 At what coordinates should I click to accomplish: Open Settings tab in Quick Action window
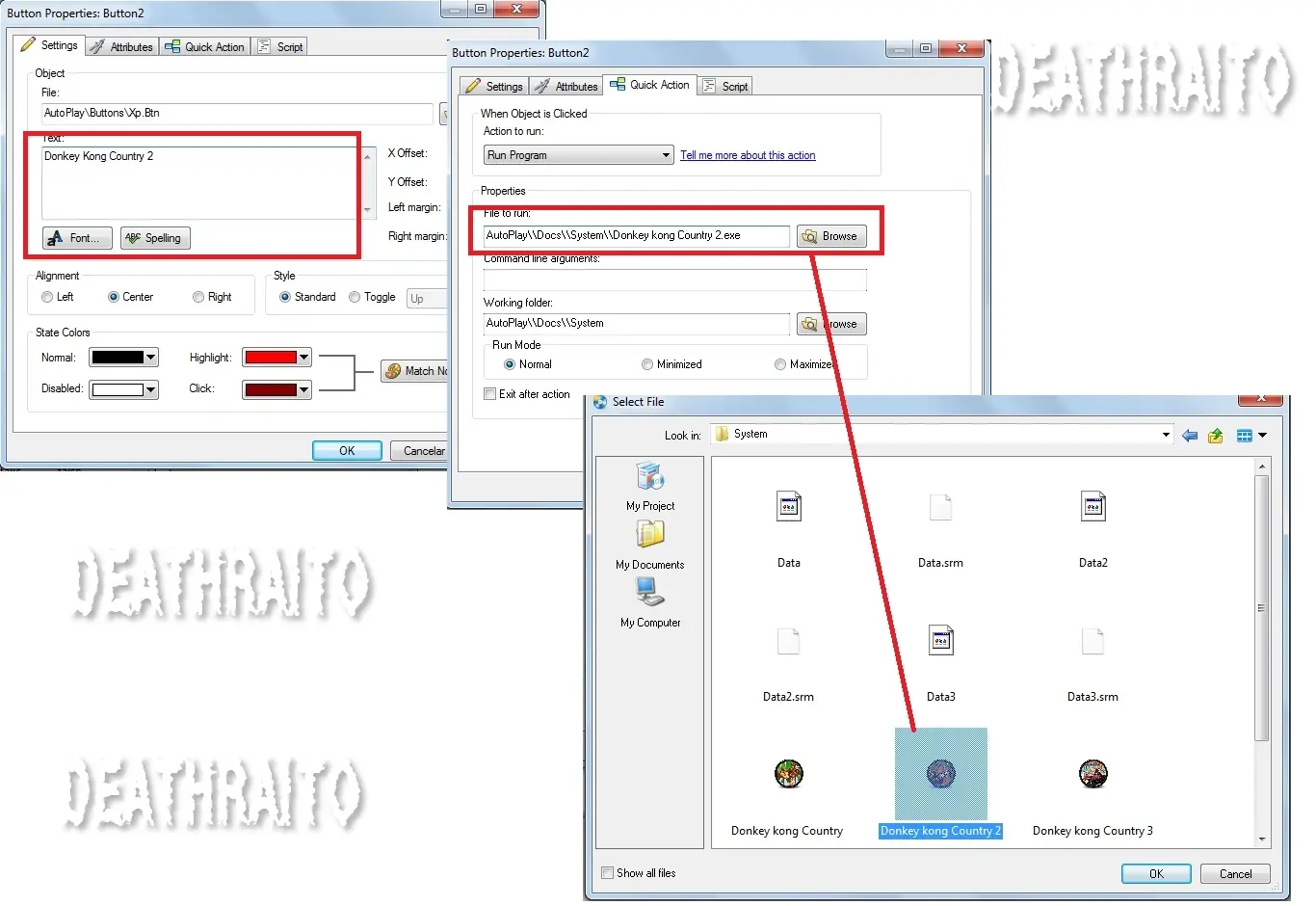[494, 86]
